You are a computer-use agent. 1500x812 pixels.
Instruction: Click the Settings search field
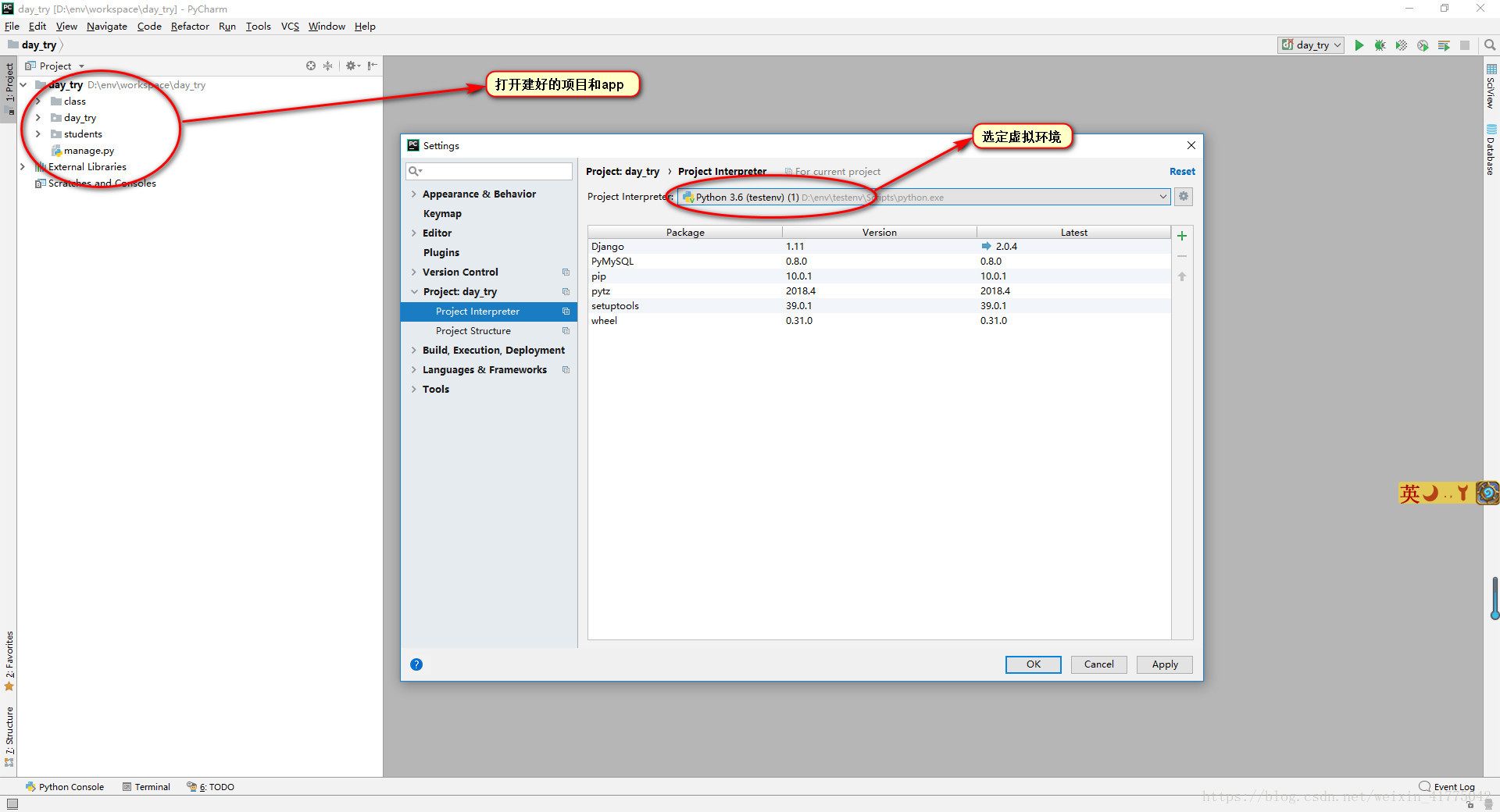tap(489, 171)
